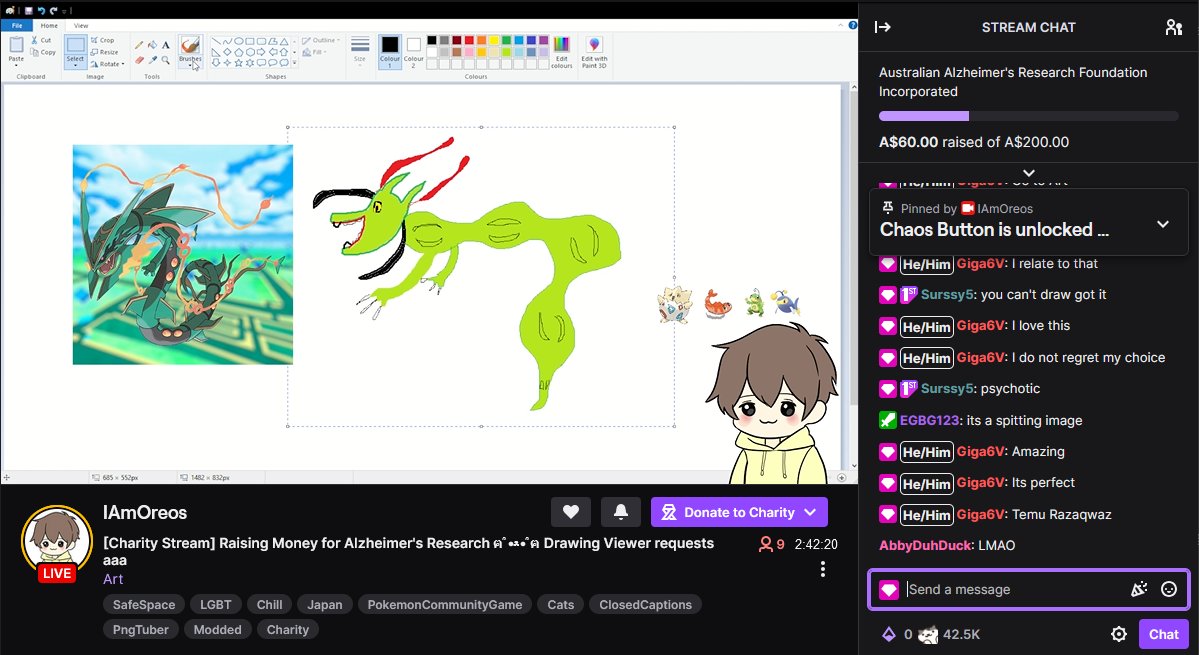Click the Paste clipboard icon
The image size is (1199, 655).
[16, 44]
